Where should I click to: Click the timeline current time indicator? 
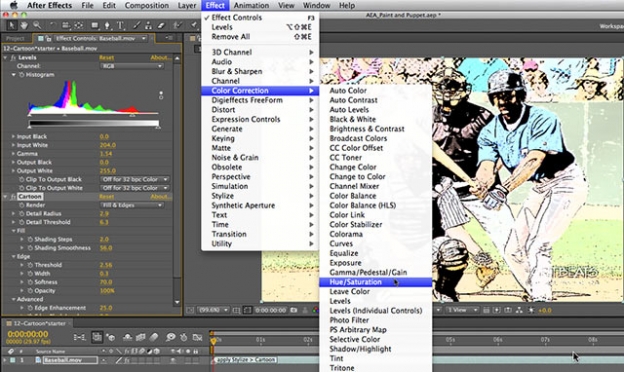pyautogui.click(x=213, y=341)
